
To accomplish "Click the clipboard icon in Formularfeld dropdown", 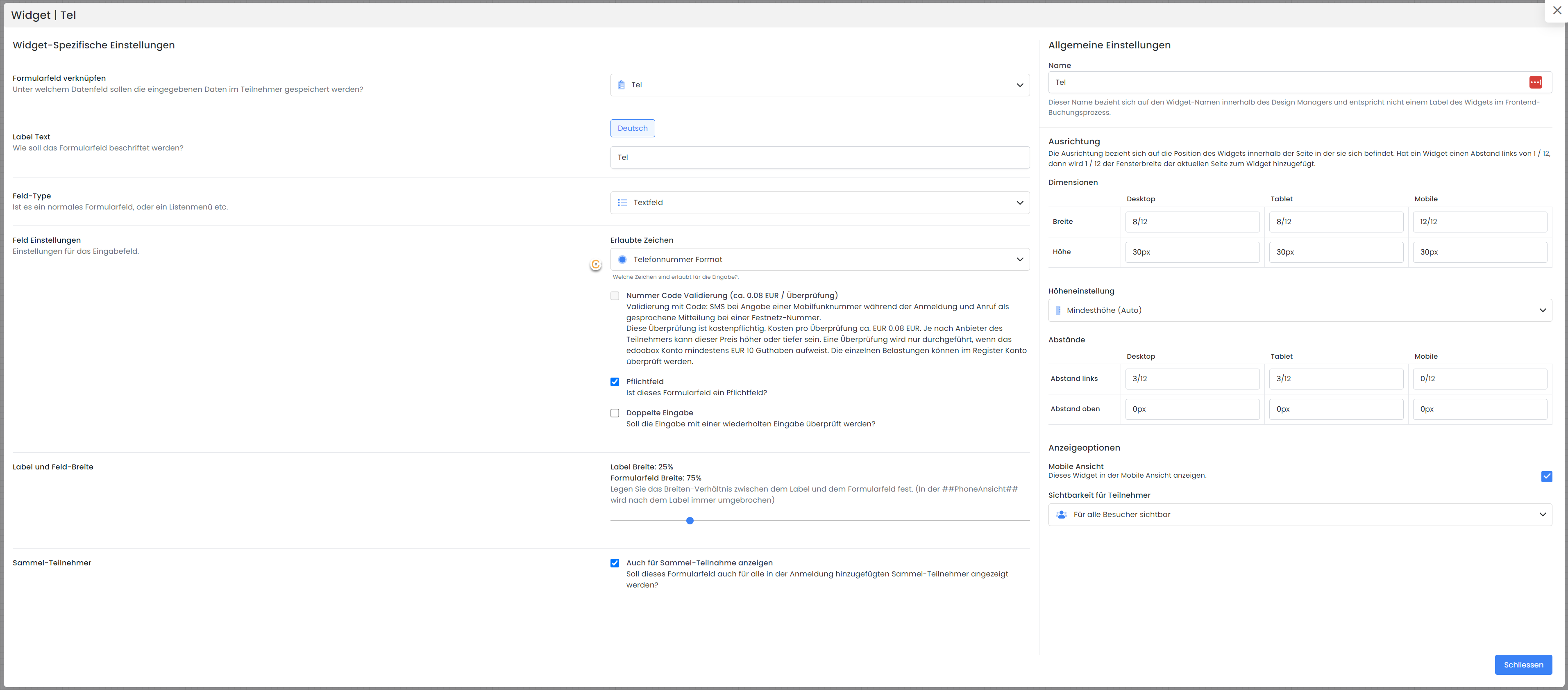I will [621, 85].
